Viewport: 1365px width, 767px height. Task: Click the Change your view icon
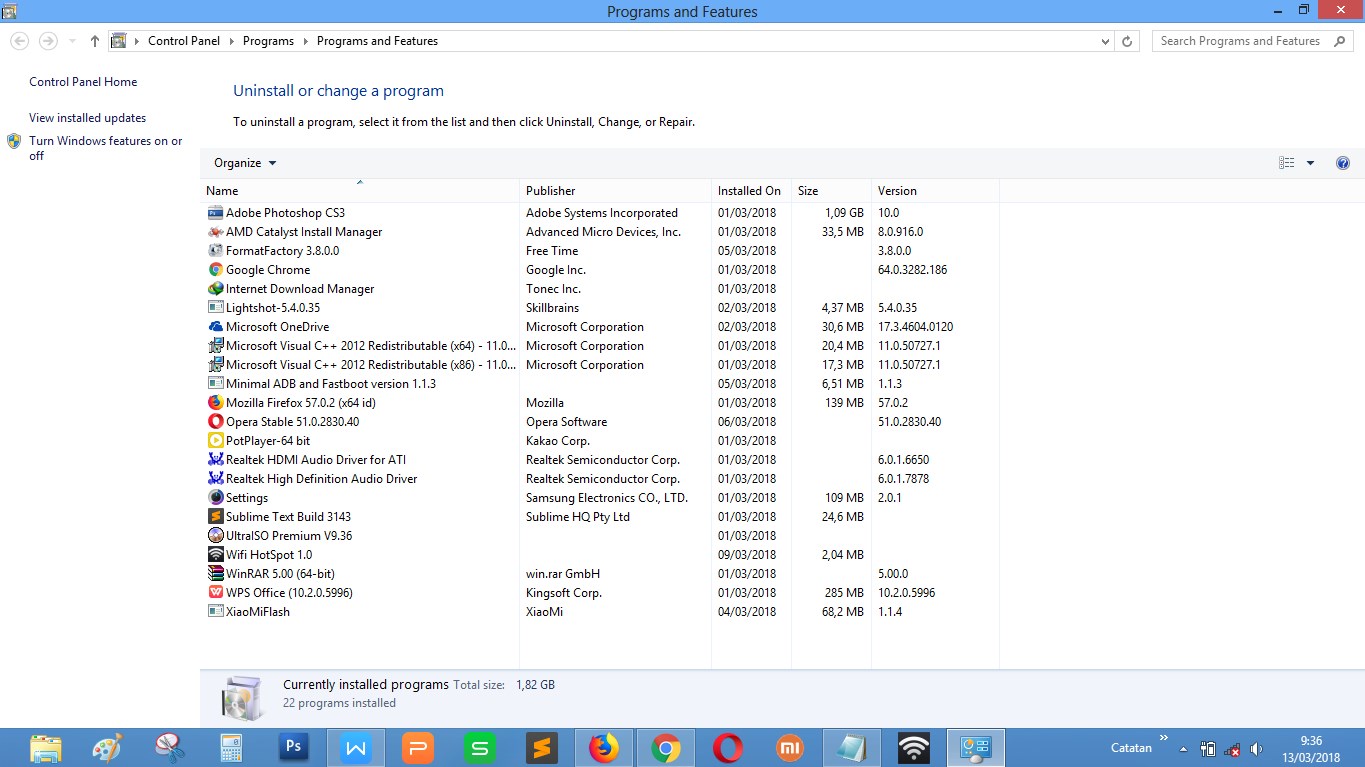[x=1287, y=163]
